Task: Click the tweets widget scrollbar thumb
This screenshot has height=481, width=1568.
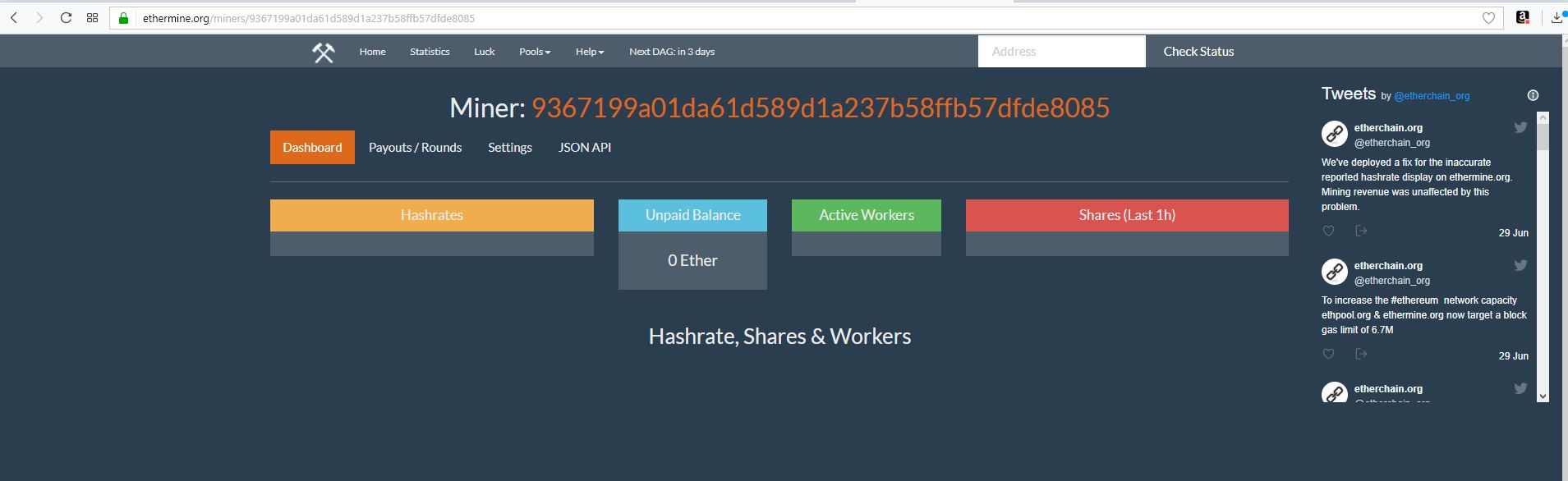Action: [x=1542, y=137]
